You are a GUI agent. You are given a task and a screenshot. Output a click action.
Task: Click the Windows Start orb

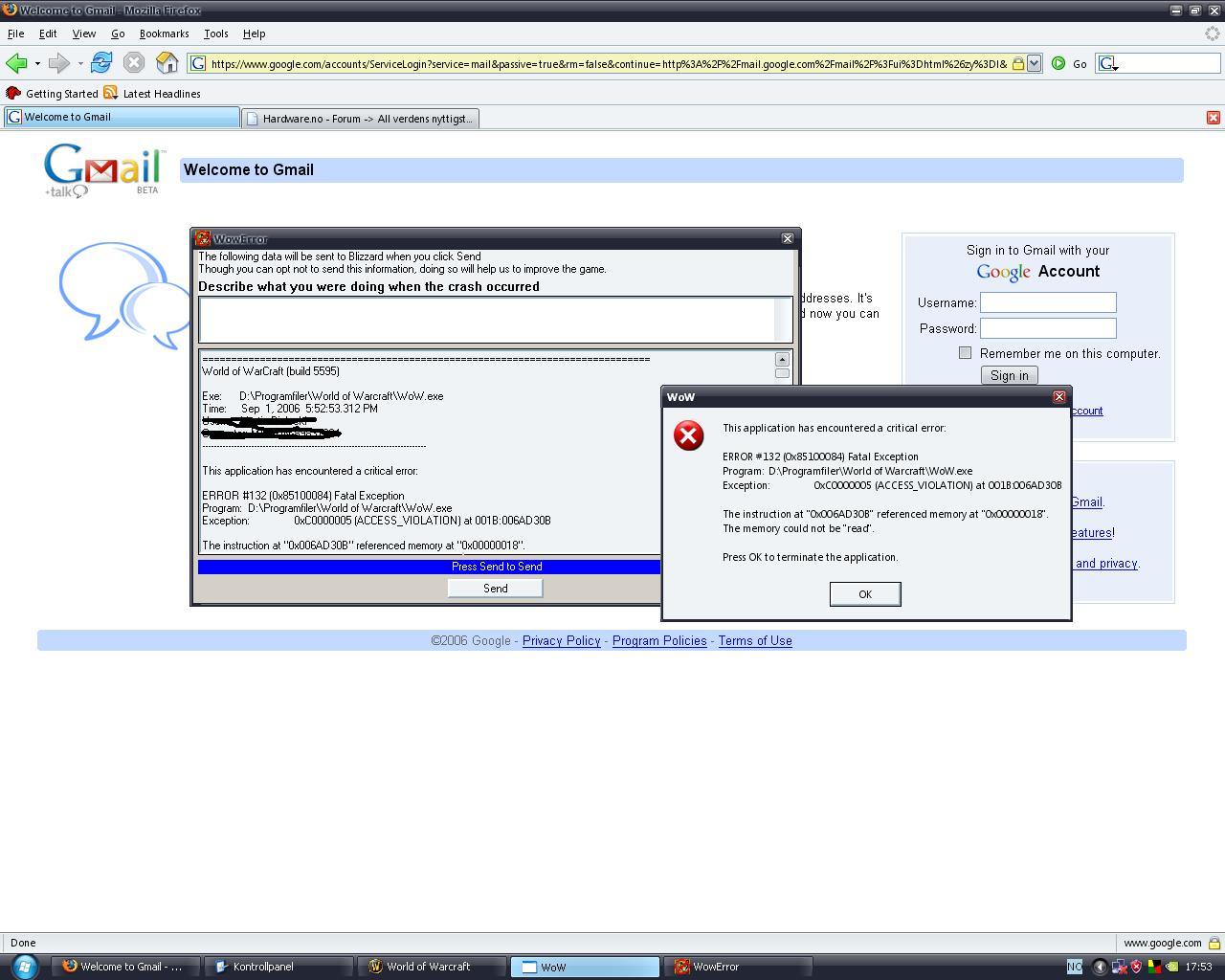coord(24,966)
